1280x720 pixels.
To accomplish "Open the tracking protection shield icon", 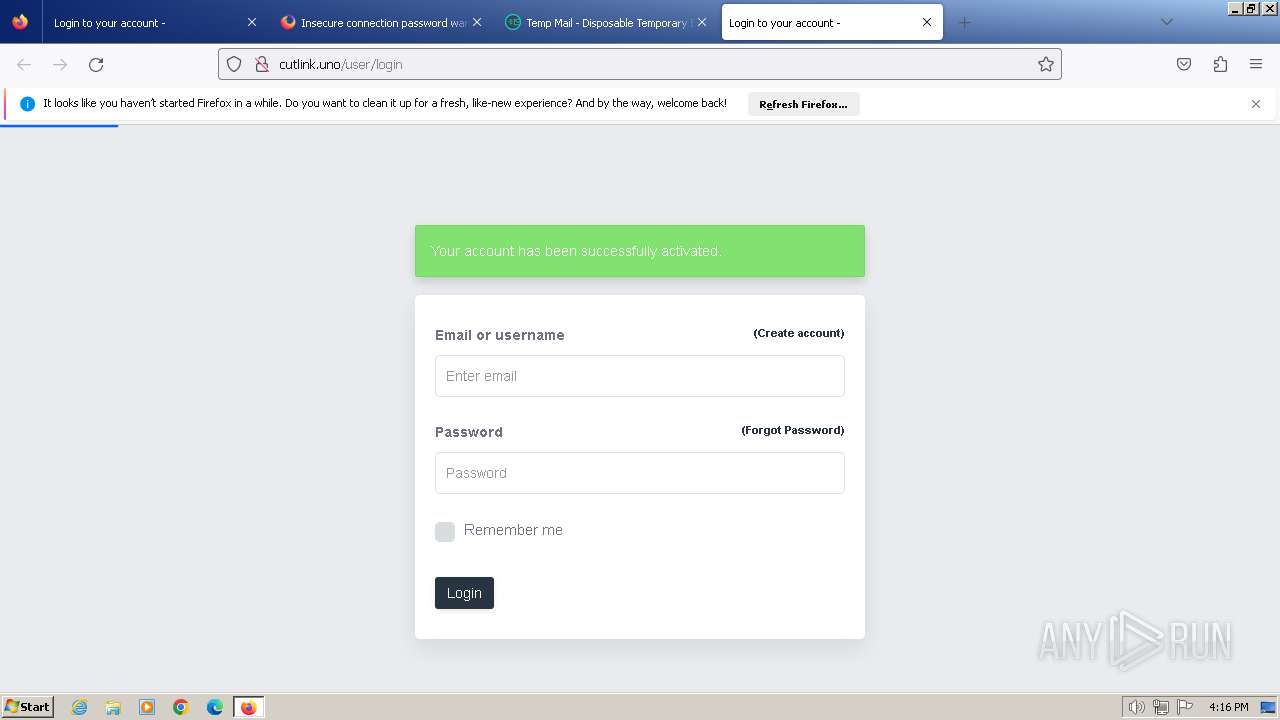I will 234,65.
